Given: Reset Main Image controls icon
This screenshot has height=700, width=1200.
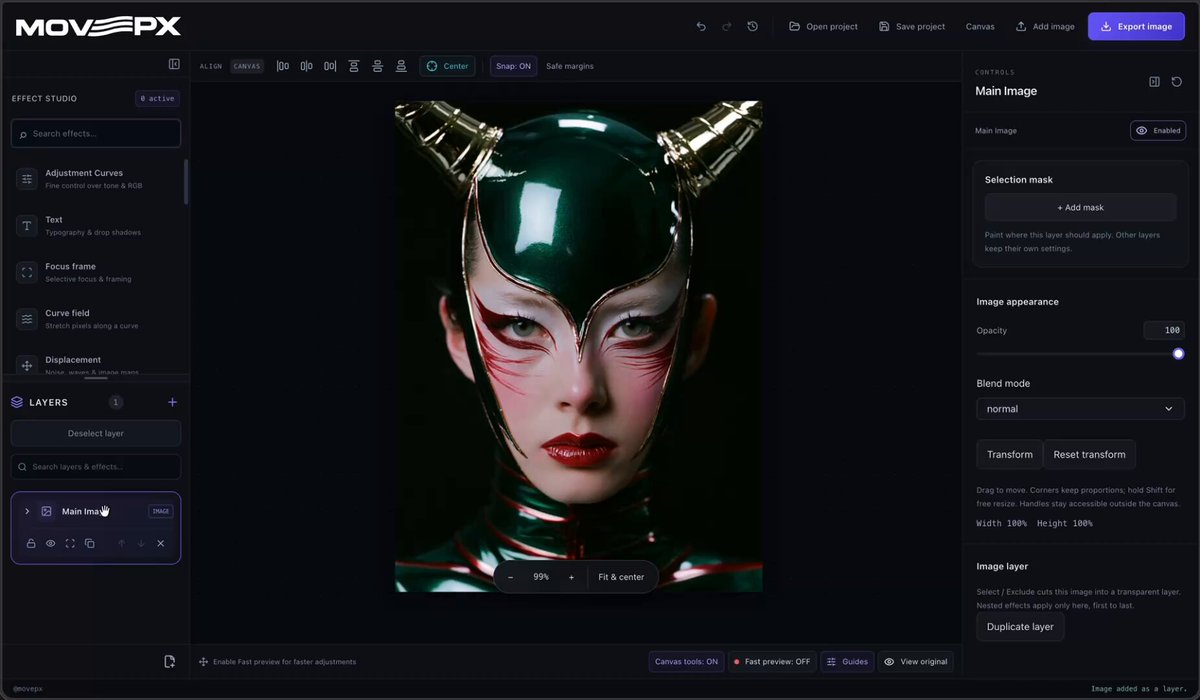Looking at the screenshot, I should [1177, 82].
